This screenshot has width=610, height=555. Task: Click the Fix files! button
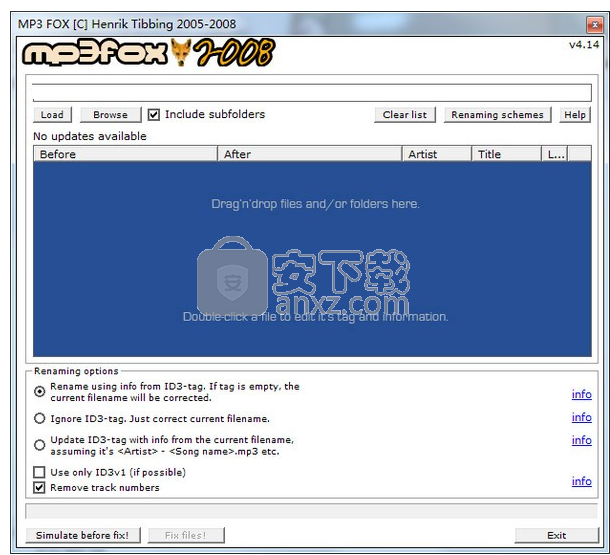coord(186,535)
